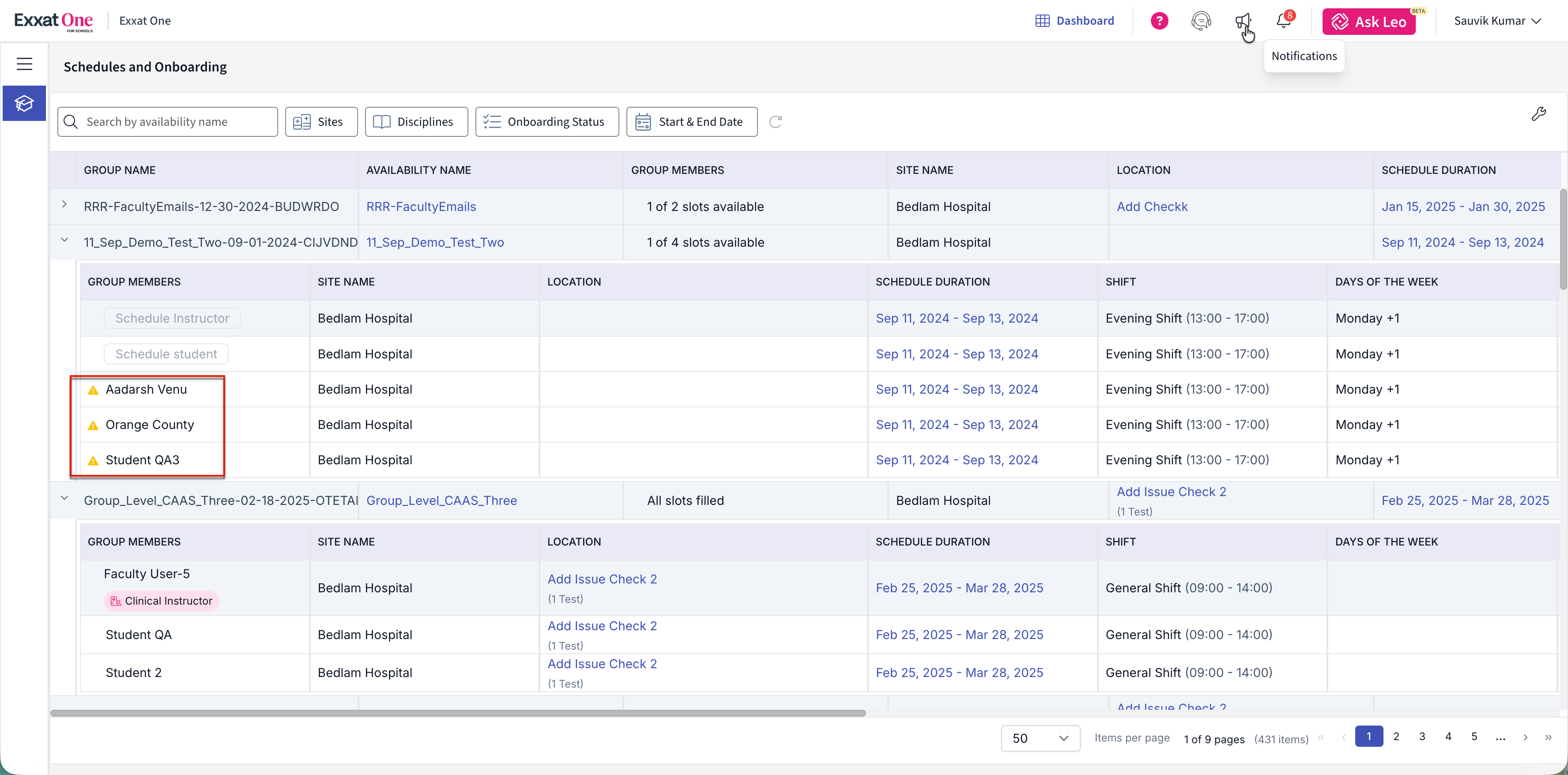Open the hamburger navigation menu

click(x=24, y=64)
